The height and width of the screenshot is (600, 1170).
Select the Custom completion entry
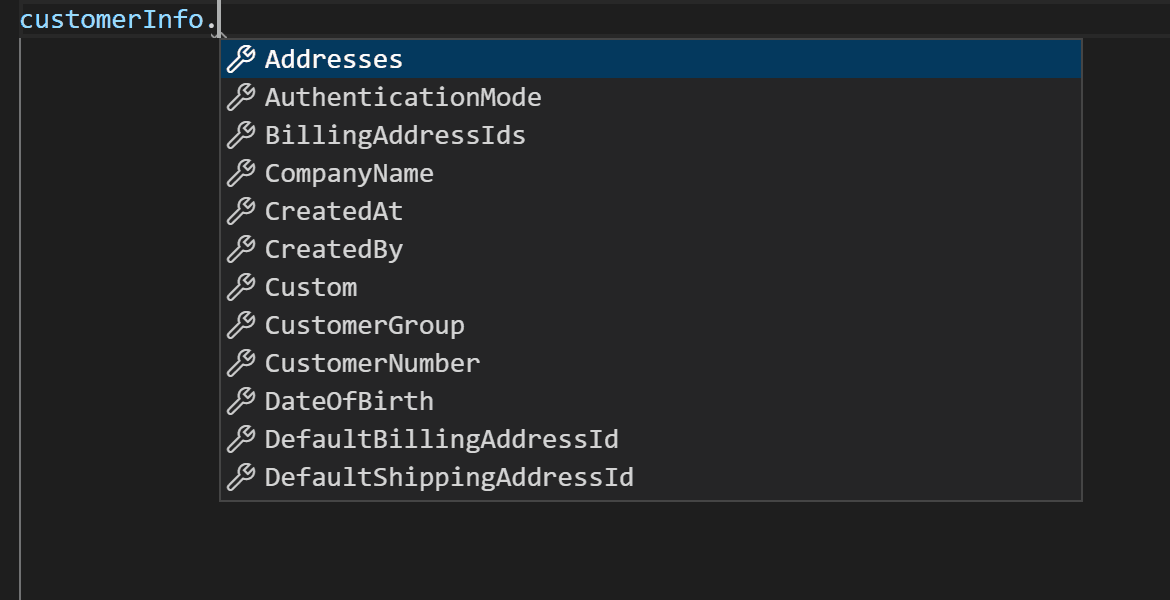click(311, 287)
